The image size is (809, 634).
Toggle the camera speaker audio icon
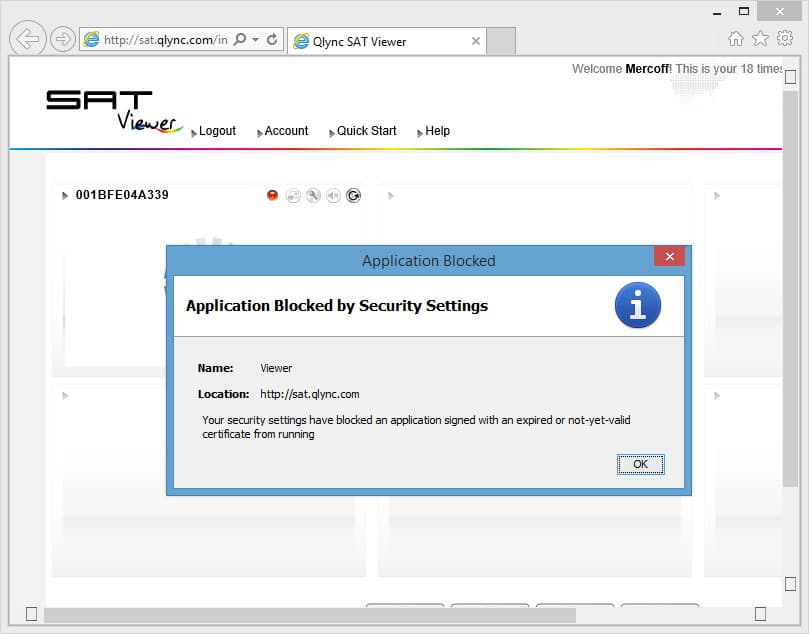333,196
